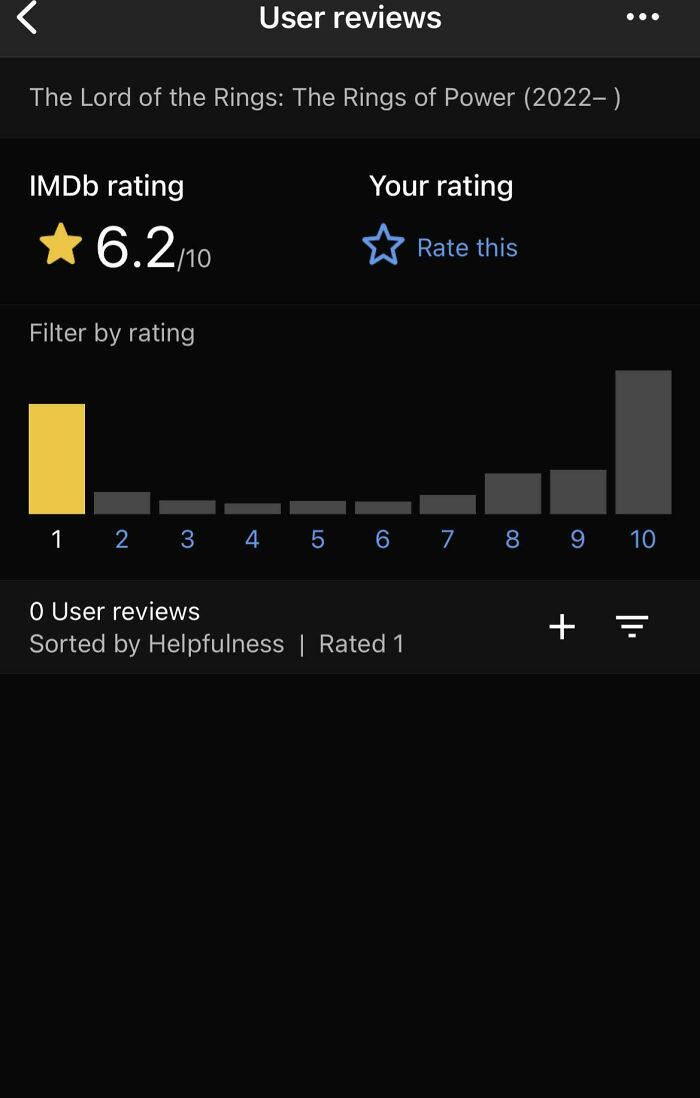
Task: Open the Sorted by Helpfulness option
Action: point(156,643)
